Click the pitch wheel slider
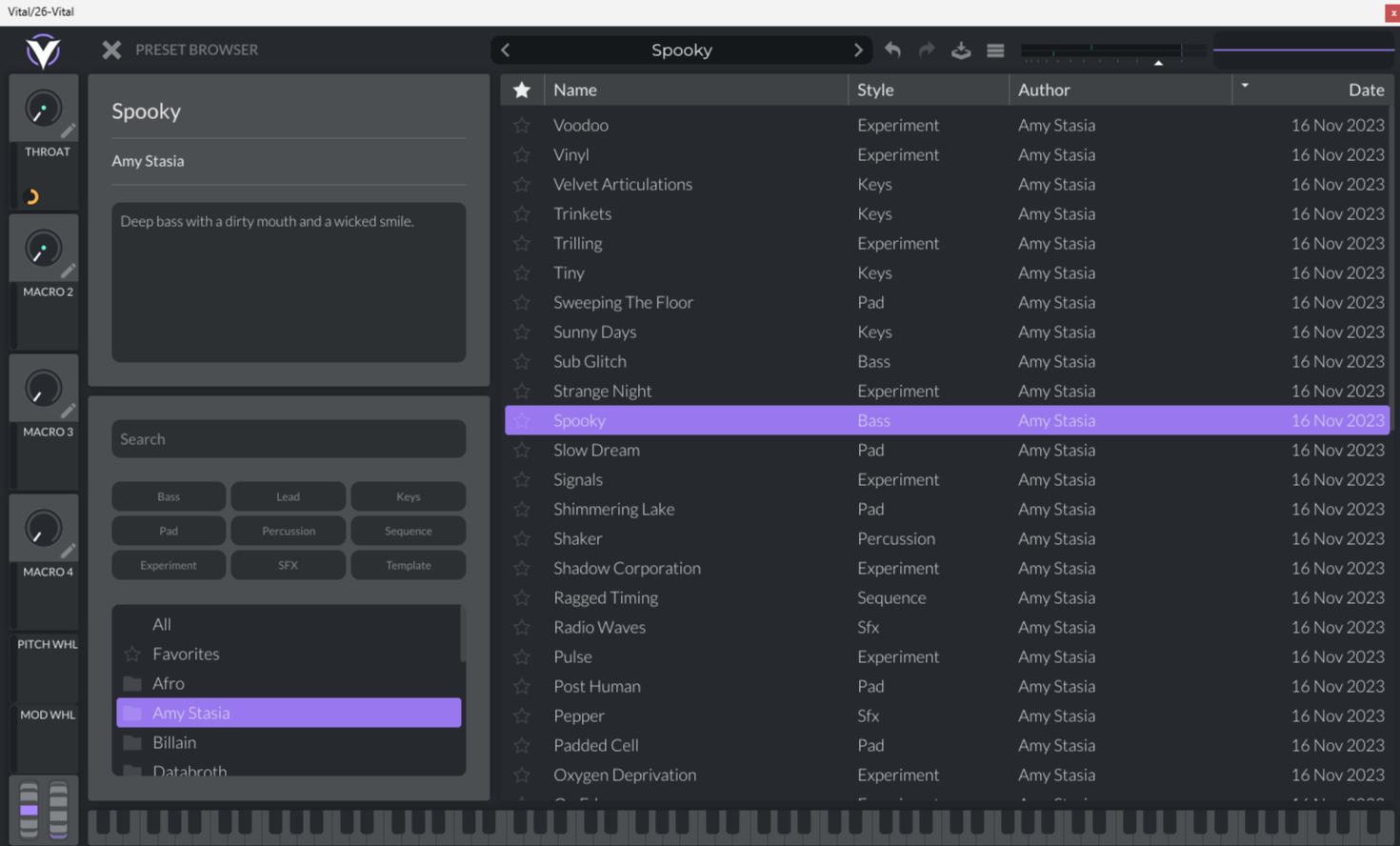The width and height of the screenshot is (1400, 846). pos(29,811)
